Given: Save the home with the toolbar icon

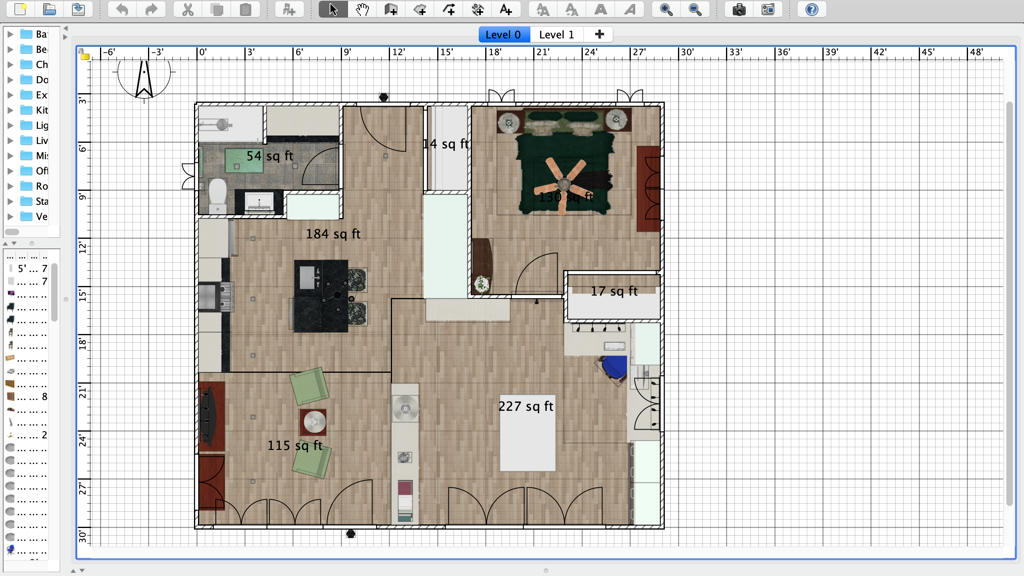Looking at the screenshot, I should (78, 9).
